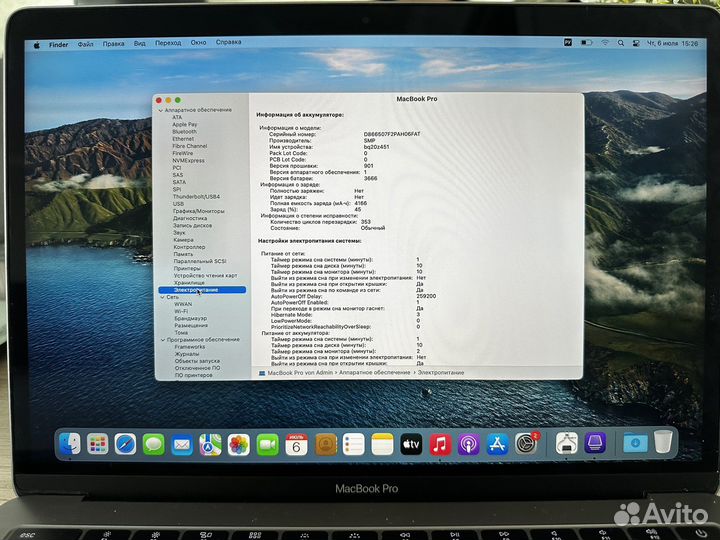
Task: Open System Preferences with badge 2
Action: point(526,444)
